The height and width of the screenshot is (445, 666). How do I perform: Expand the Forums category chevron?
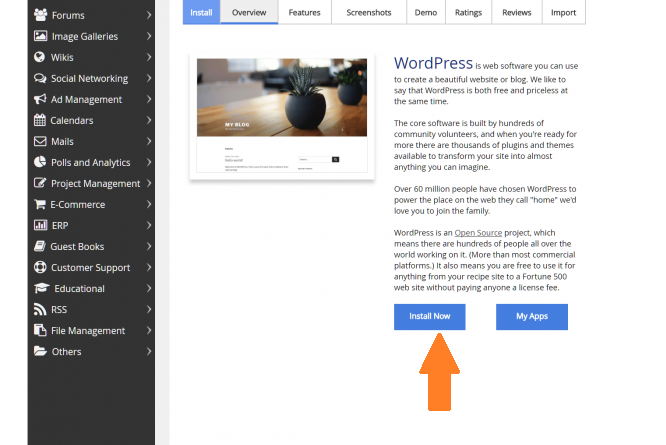[x=149, y=15]
